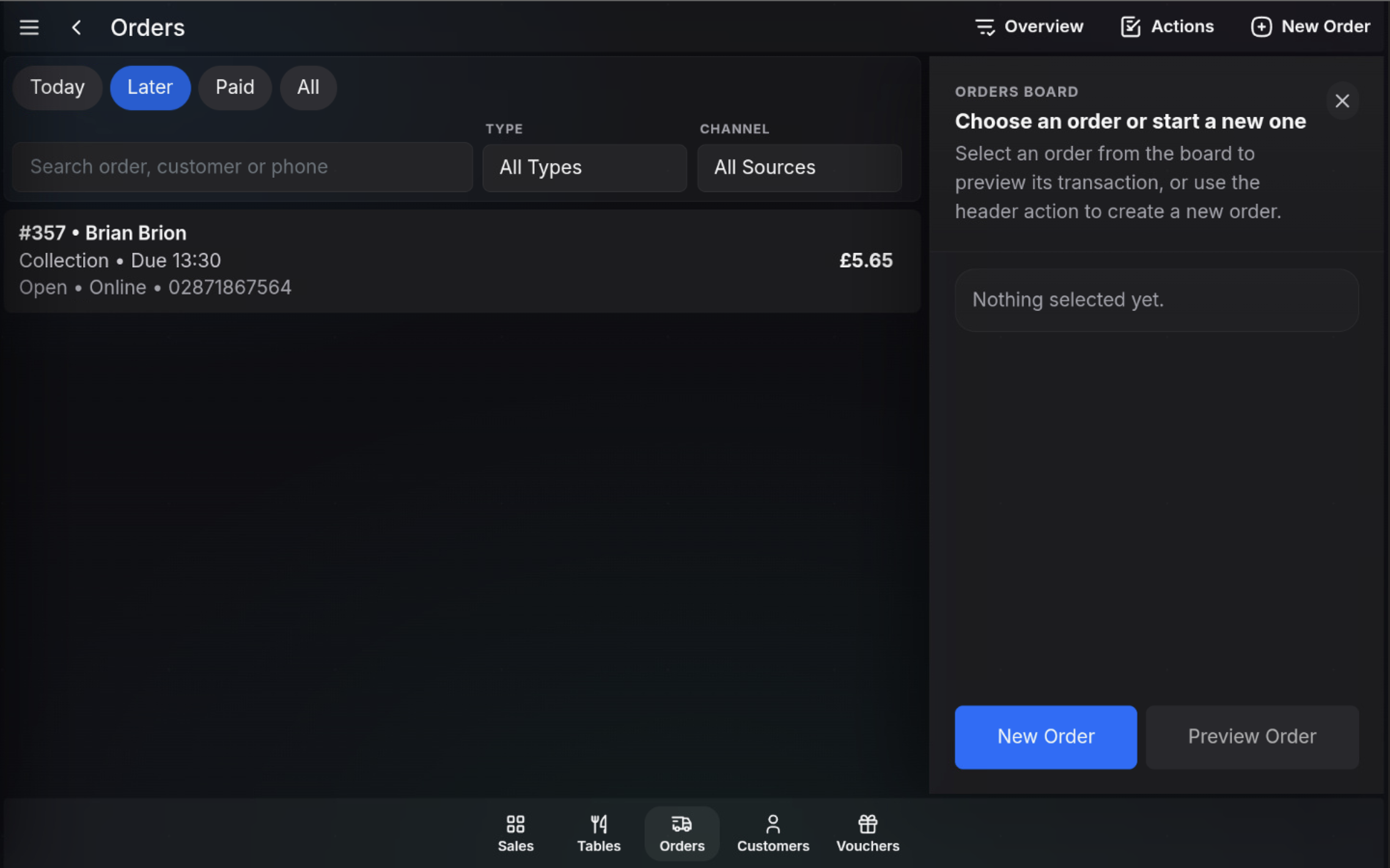
Task: Click the Nothing selected yet box
Action: 1156,300
